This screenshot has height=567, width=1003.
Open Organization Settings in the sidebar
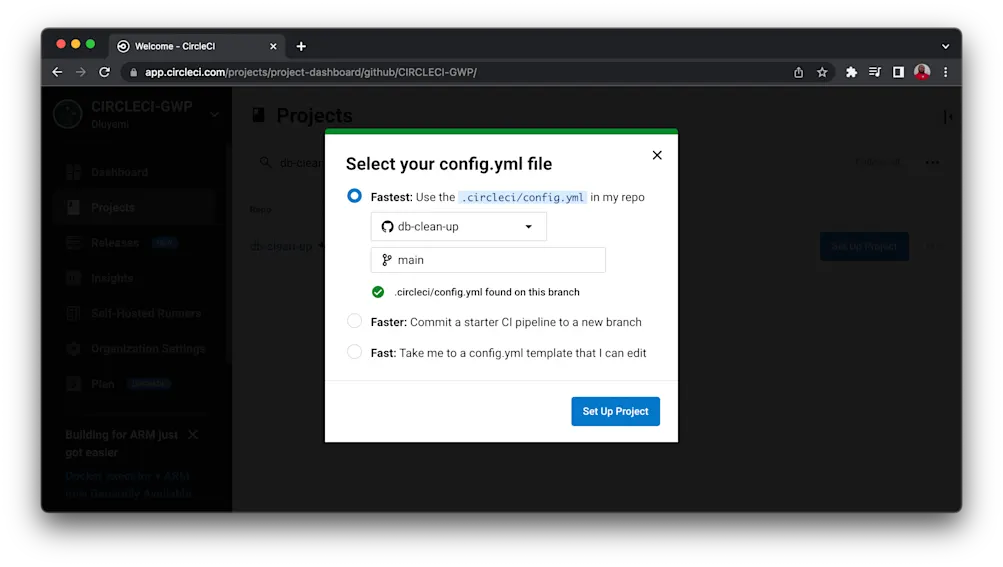pyautogui.click(x=148, y=348)
